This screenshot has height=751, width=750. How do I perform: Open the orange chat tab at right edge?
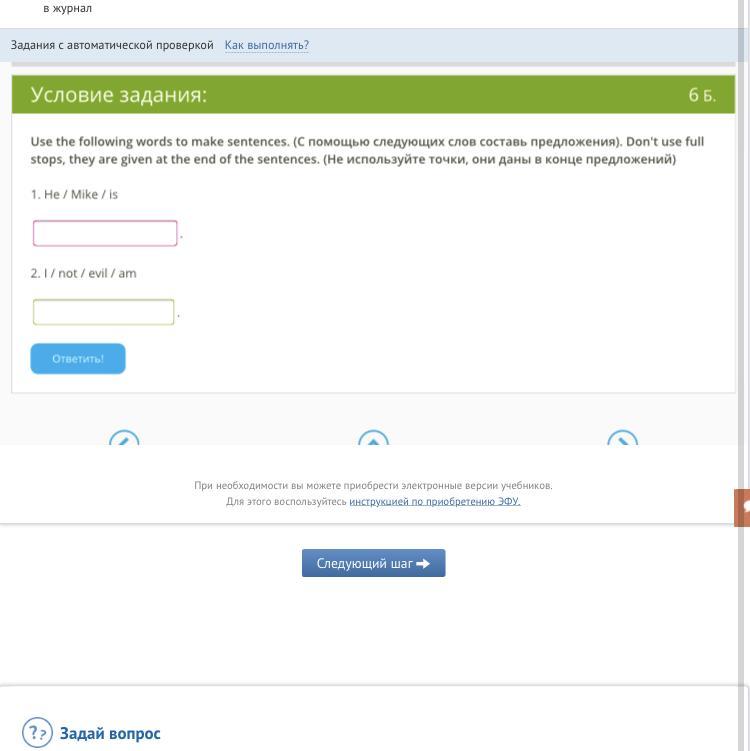pos(742,508)
